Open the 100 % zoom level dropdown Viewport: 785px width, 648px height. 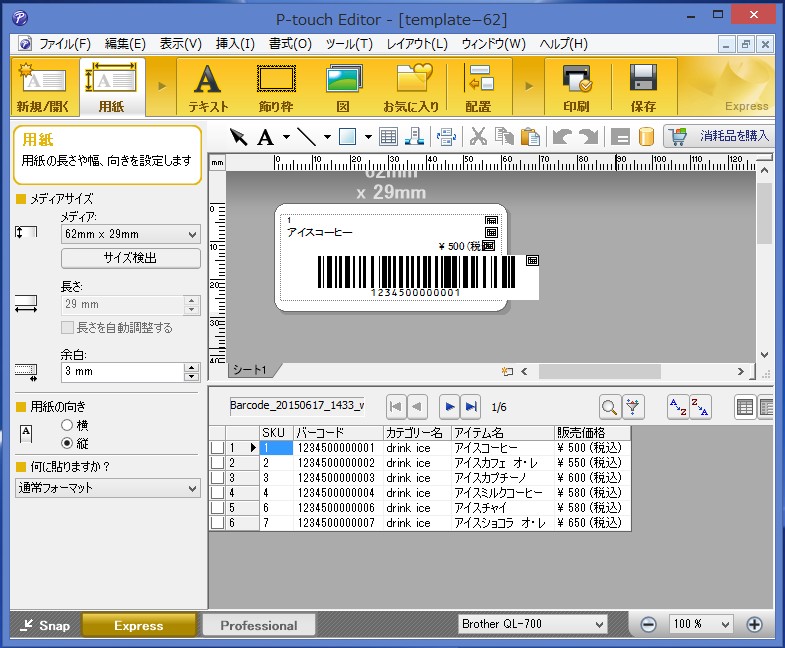coord(701,624)
